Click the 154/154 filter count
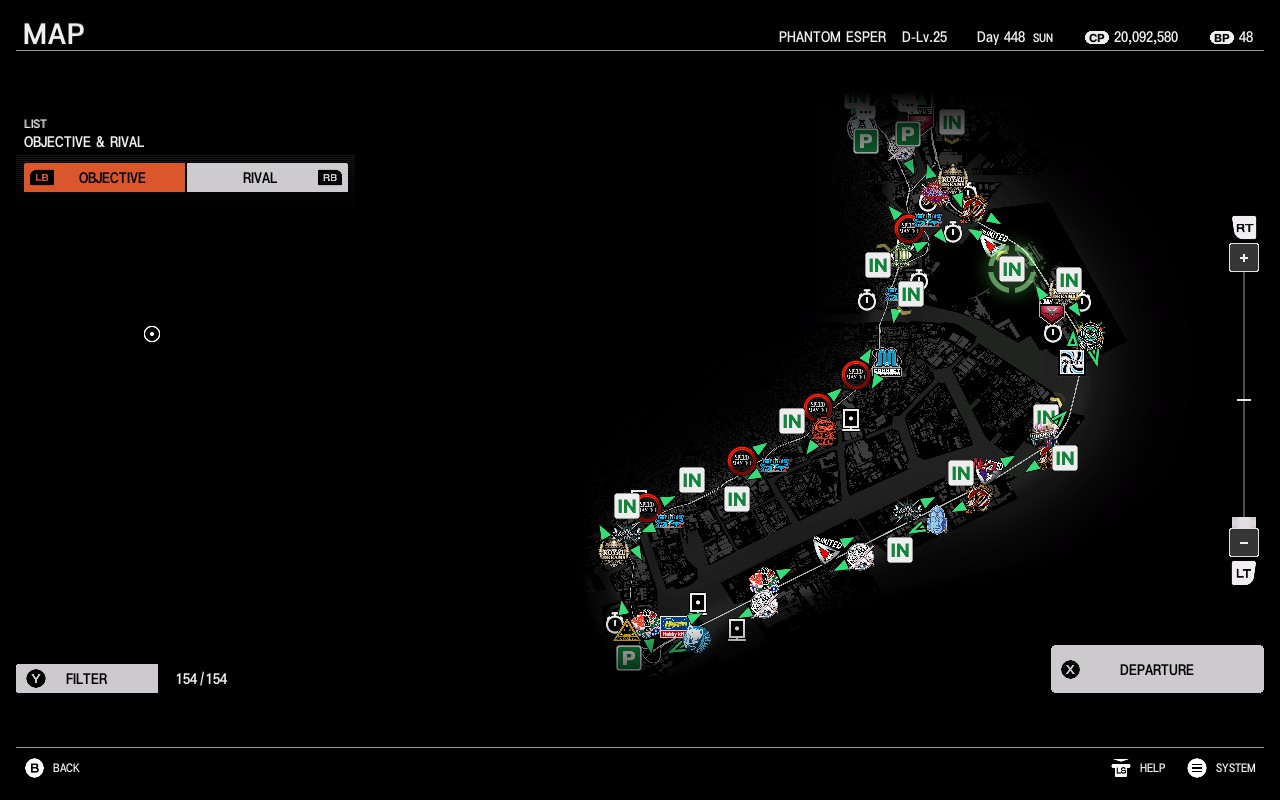Screen dimensions: 1280x800 click(201, 679)
